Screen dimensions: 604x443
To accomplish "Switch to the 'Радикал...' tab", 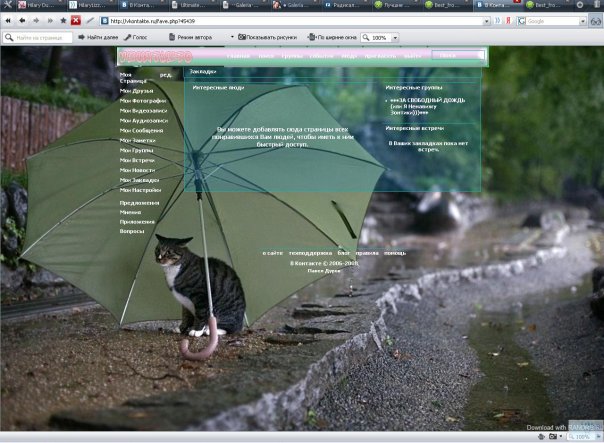I will coord(345,5).
